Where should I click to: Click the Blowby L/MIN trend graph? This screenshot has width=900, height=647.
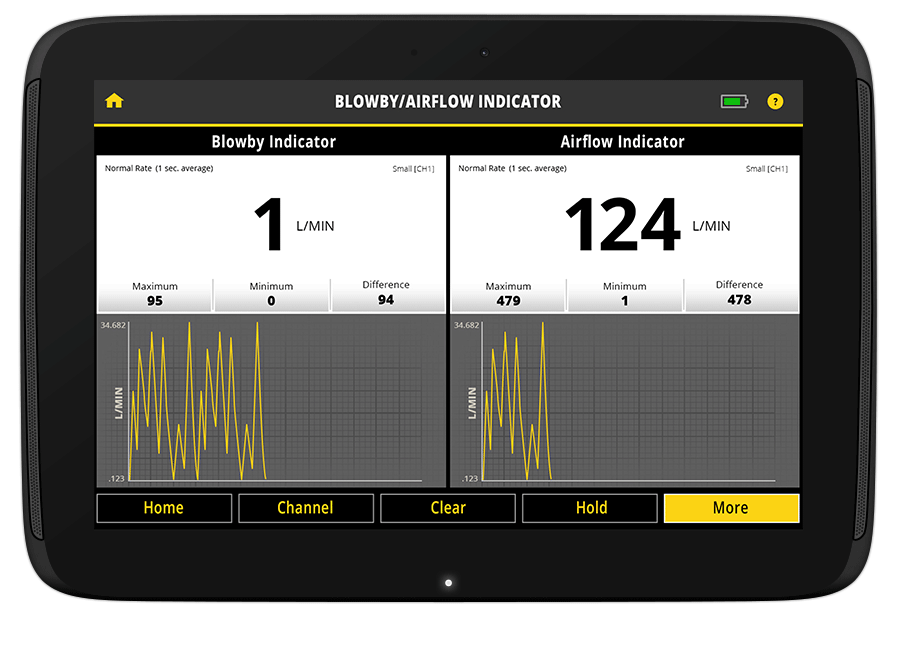click(x=272, y=400)
